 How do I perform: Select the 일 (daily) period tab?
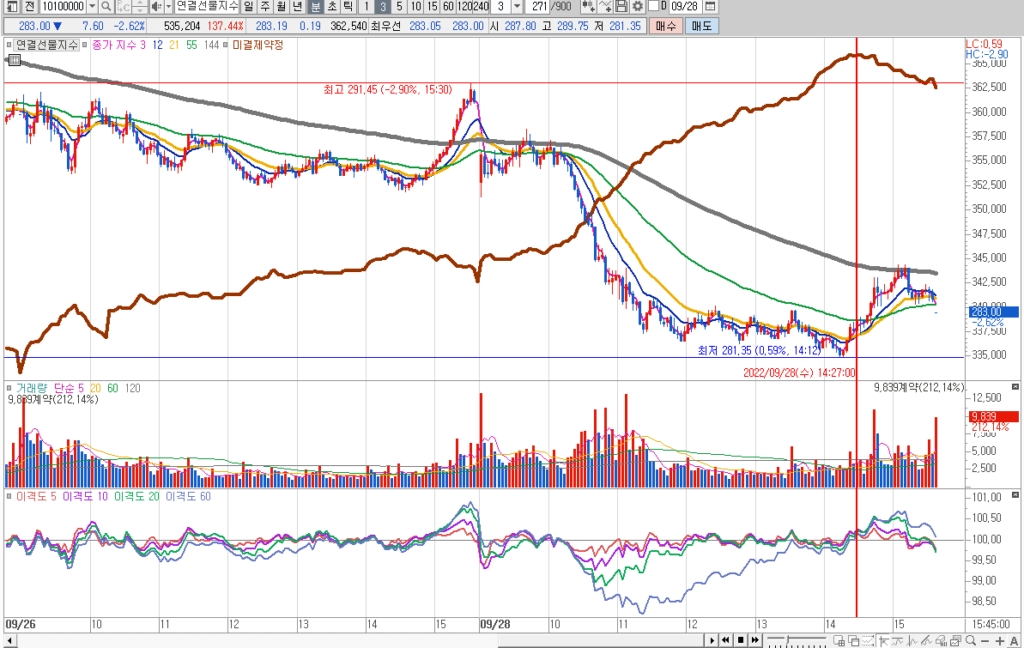click(248, 6)
